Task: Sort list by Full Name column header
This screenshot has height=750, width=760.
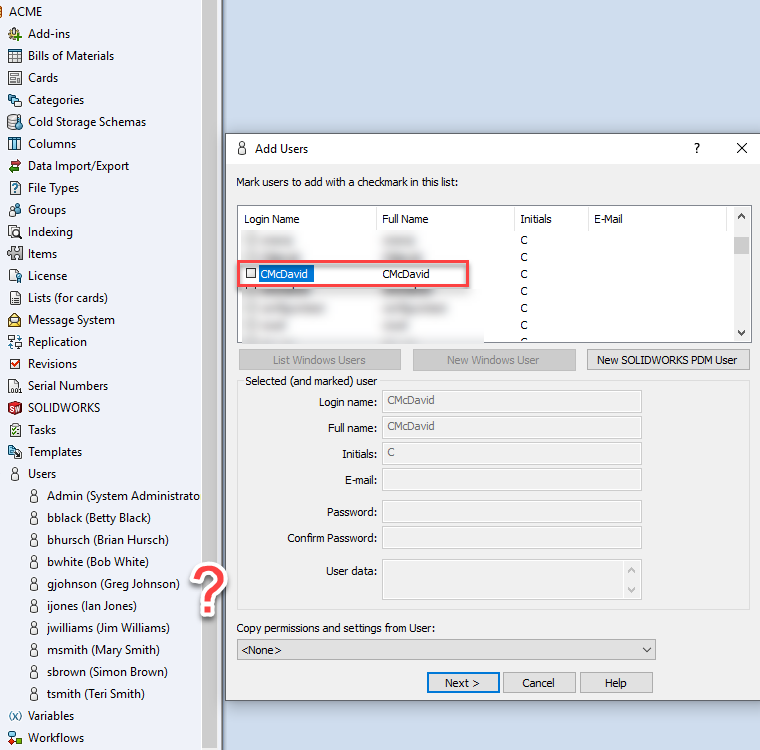Action: (x=445, y=219)
